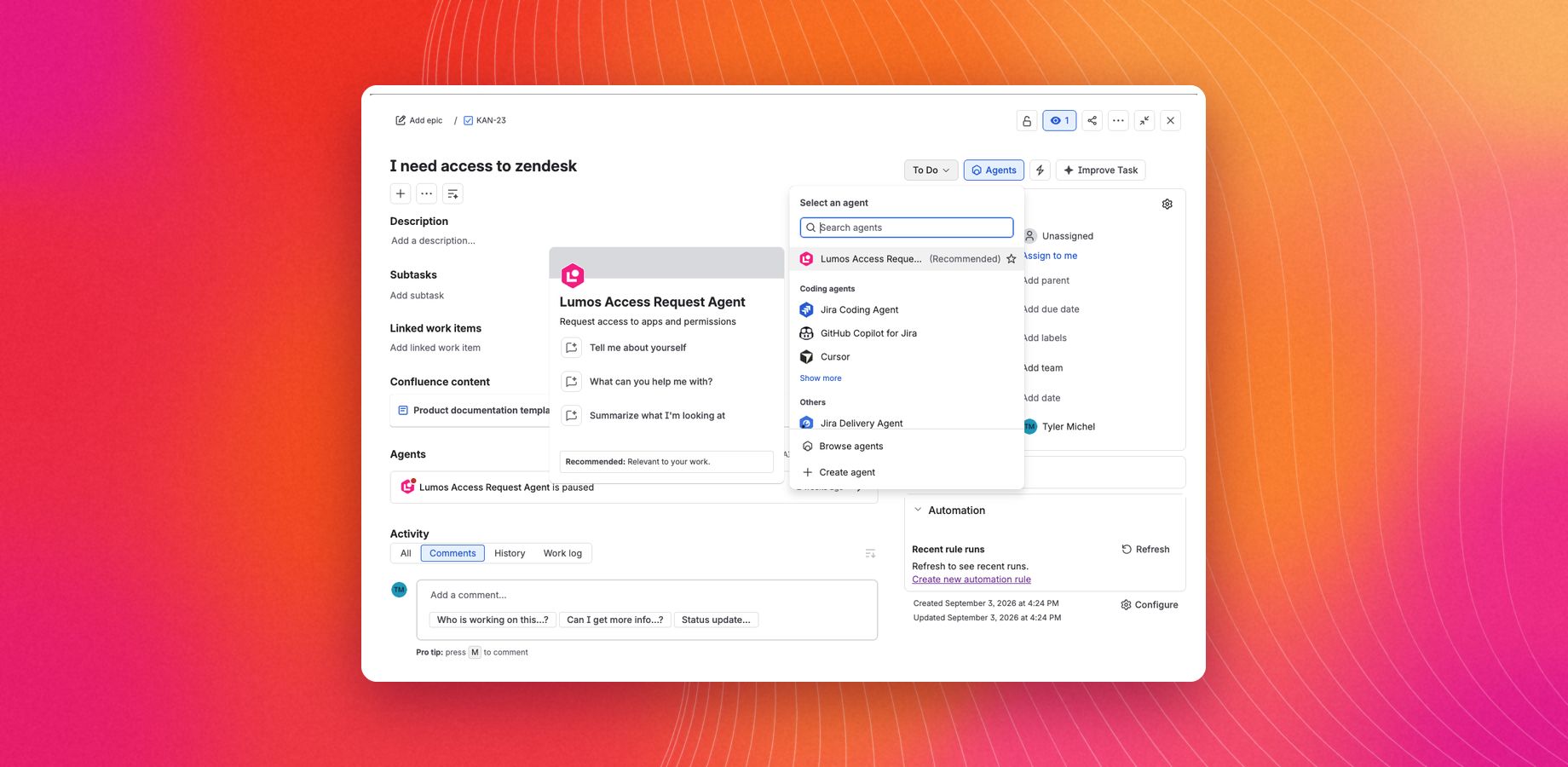Click Add subtask

click(x=417, y=296)
